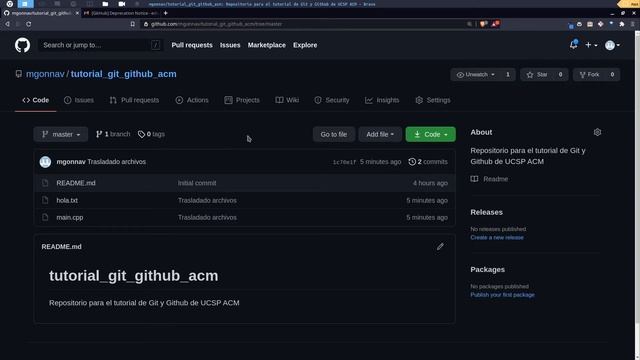
Task: Click the Initial commit message link
Action: coord(197,183)
